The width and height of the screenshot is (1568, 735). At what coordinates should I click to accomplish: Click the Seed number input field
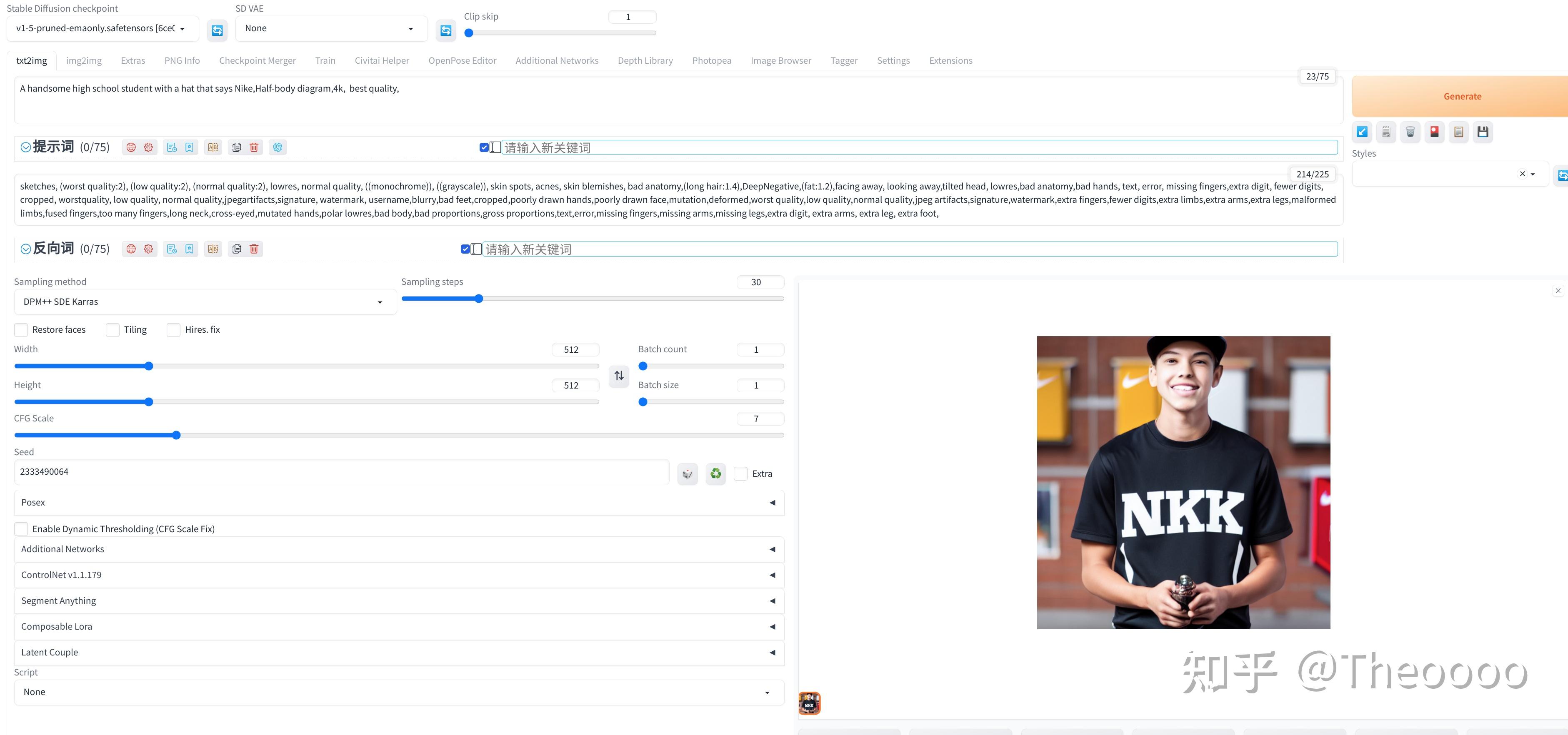pyautogui.click(x=341, y=472)
